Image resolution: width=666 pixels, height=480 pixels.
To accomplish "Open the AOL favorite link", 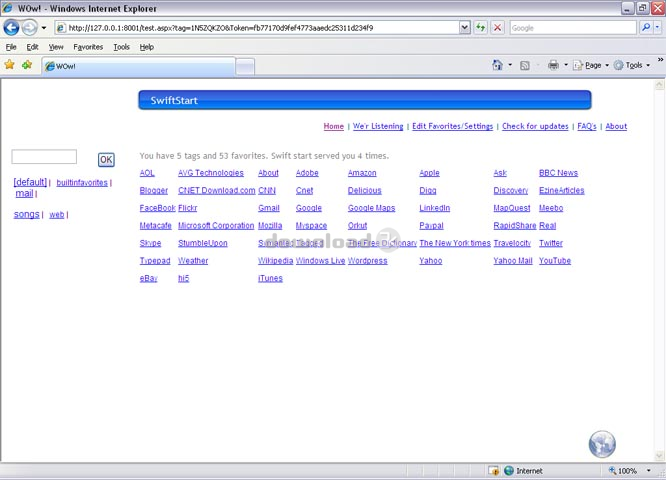I will coord(147,173).
